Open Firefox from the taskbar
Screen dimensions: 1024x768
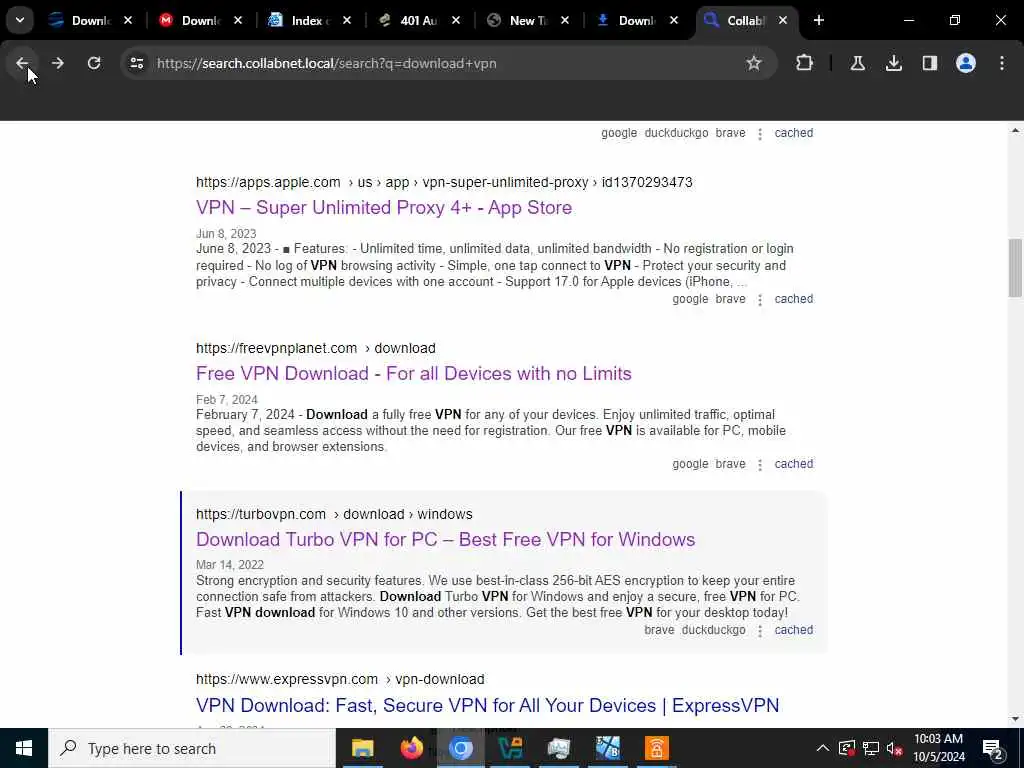tap(411, 748)
